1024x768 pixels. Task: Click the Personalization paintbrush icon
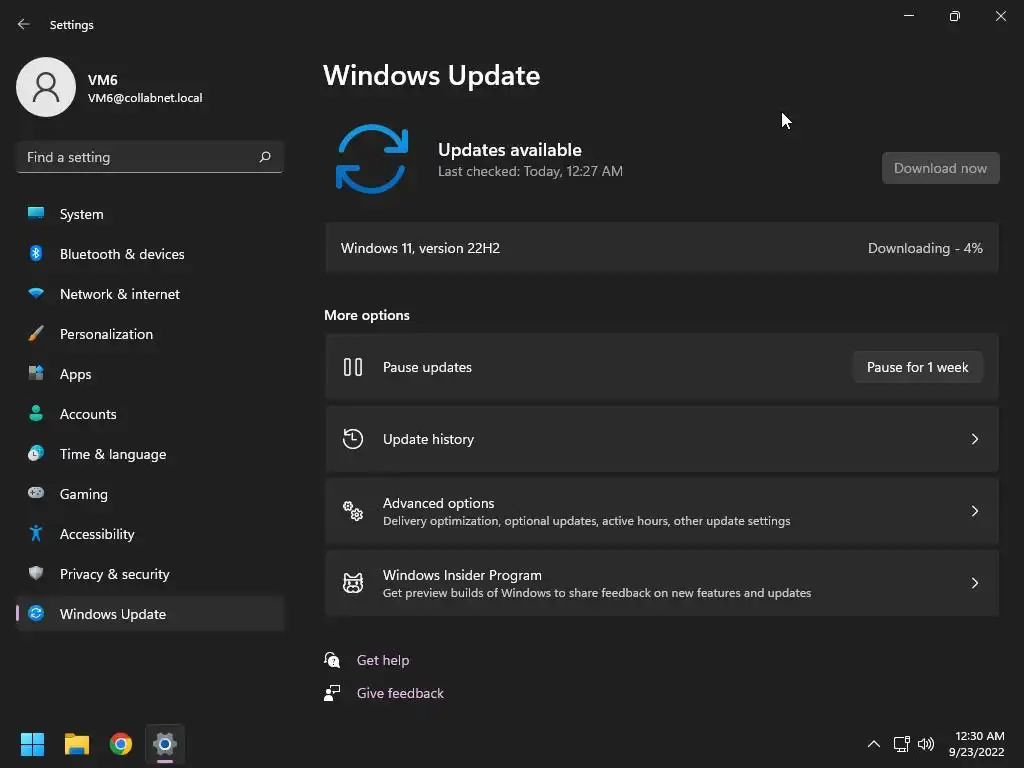point(36,334)
